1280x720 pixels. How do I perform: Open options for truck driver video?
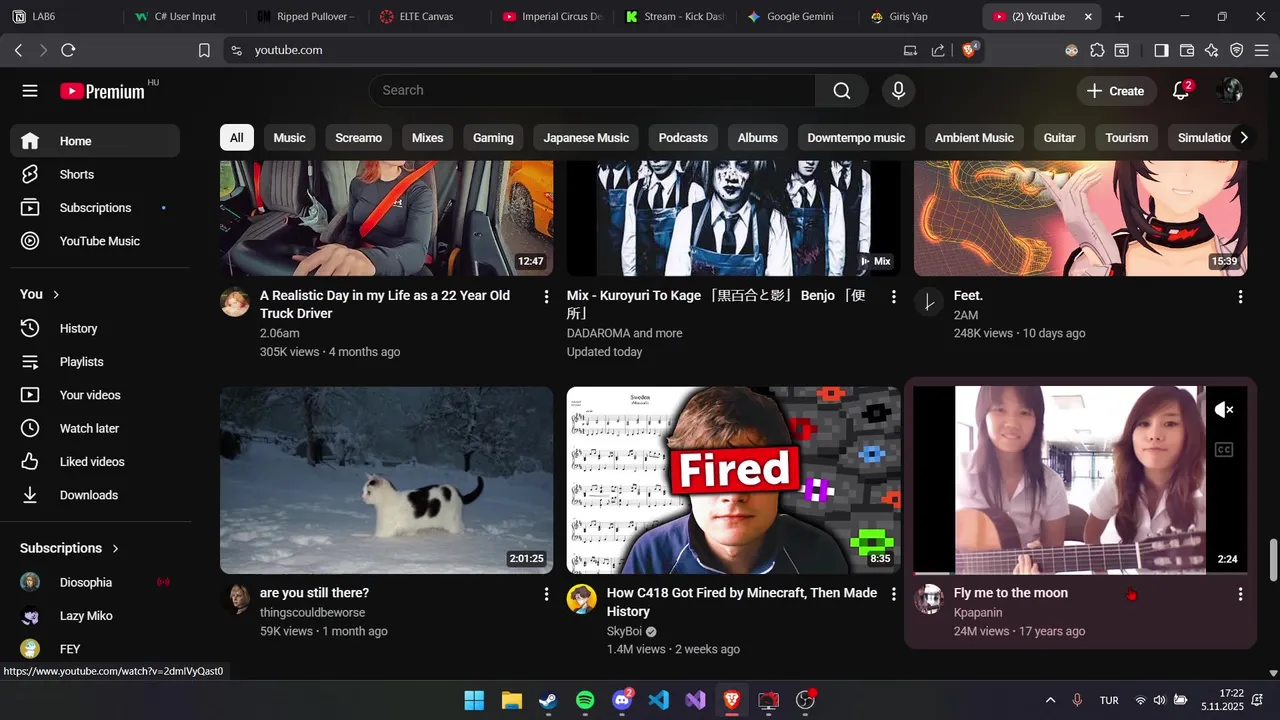(x=546, y=297)
